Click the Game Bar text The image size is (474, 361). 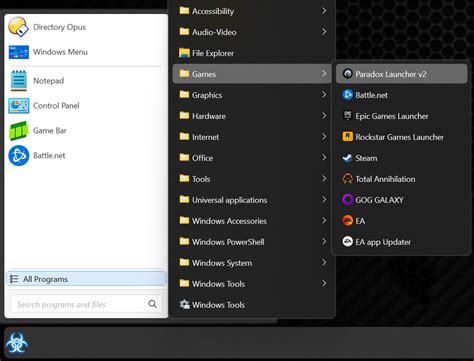50,131
